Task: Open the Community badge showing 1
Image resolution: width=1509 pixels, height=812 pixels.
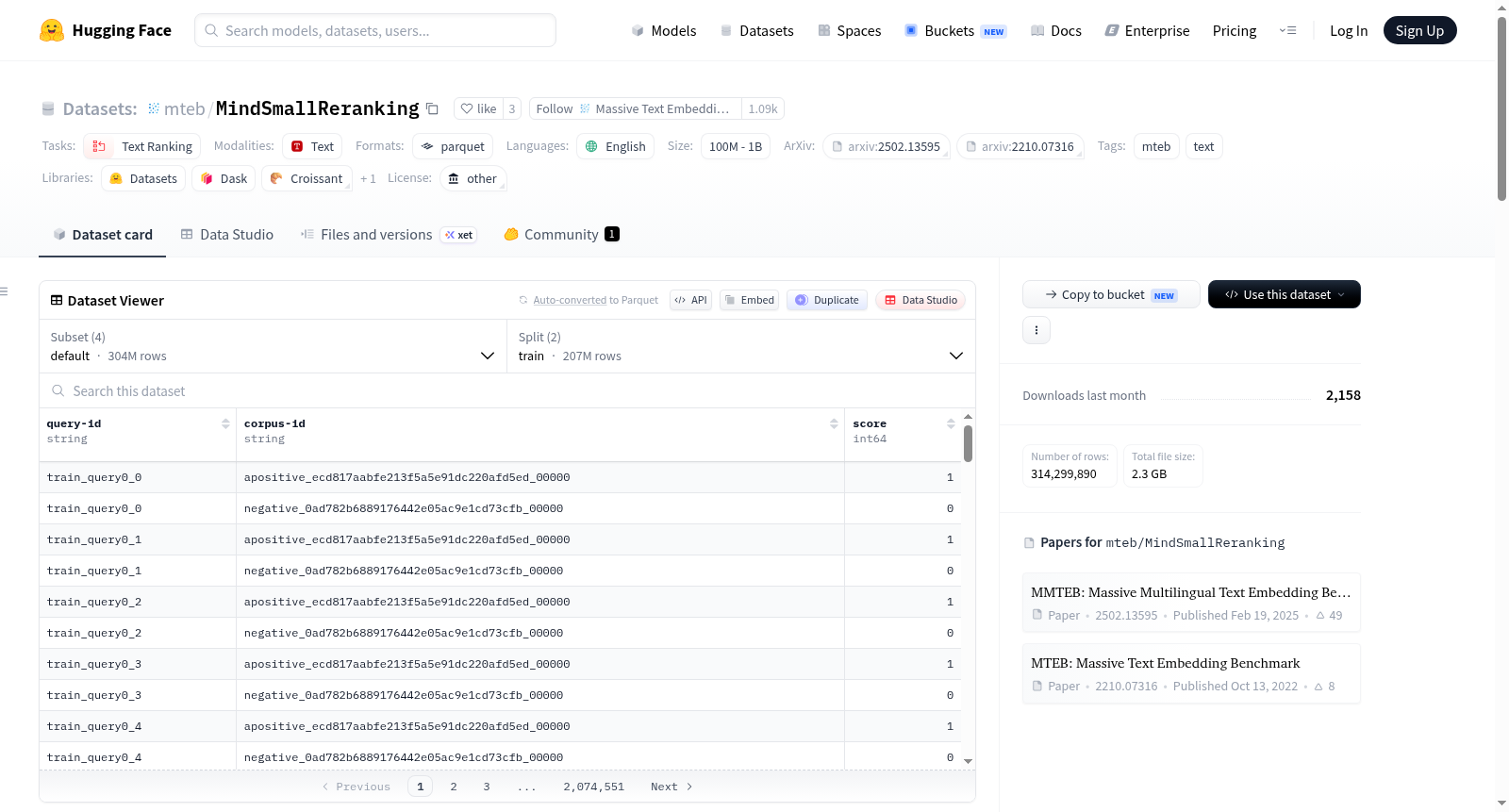Action: click(612, 234)
